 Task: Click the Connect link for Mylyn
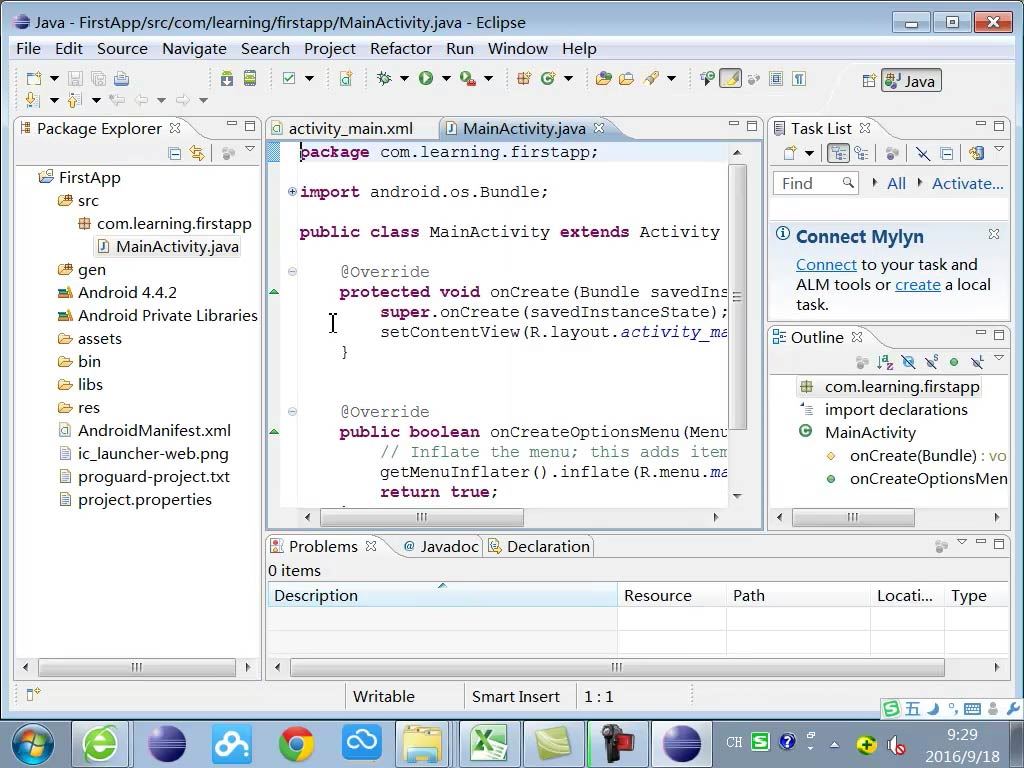coord(826,265)
